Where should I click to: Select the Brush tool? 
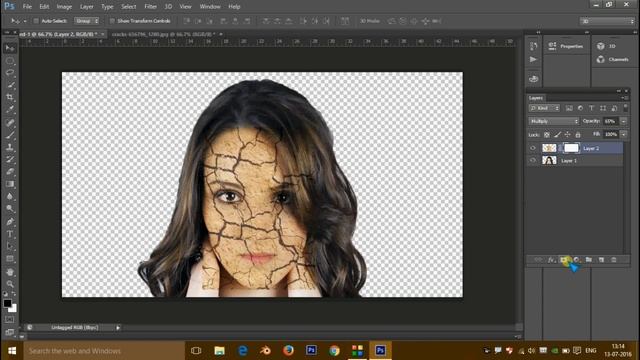click(10, 135)
